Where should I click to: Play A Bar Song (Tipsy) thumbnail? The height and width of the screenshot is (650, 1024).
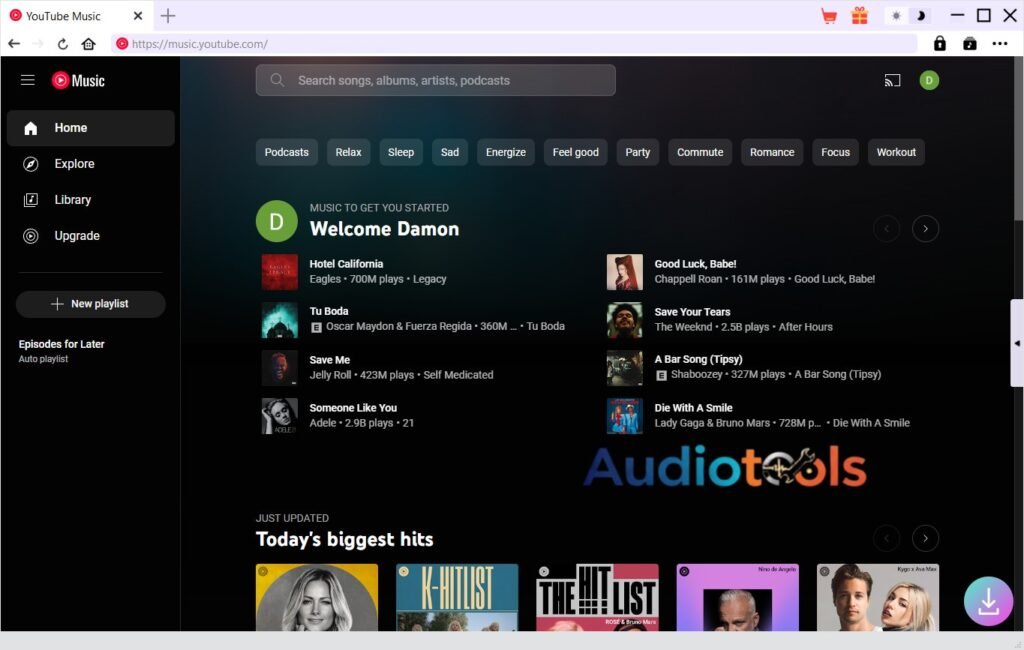624,368
